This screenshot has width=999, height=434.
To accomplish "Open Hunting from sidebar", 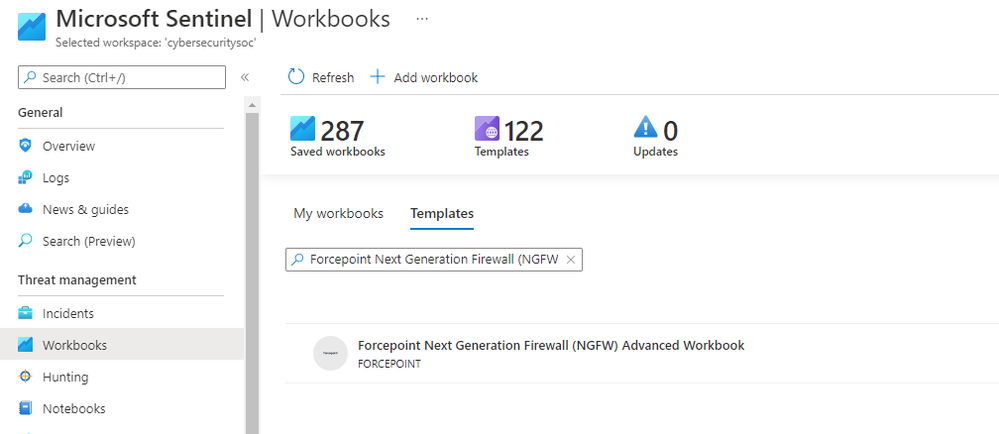I will pos(65,377).
